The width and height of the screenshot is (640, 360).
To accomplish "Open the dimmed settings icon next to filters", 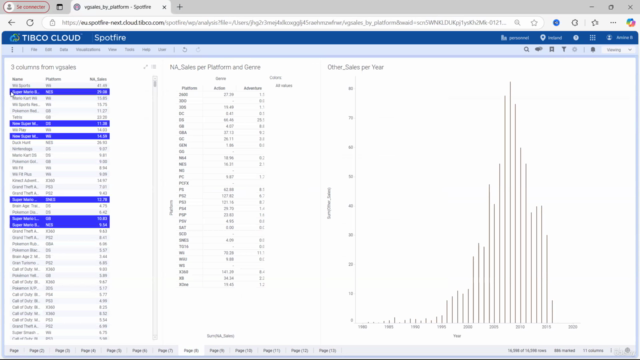I will point(575,50).
